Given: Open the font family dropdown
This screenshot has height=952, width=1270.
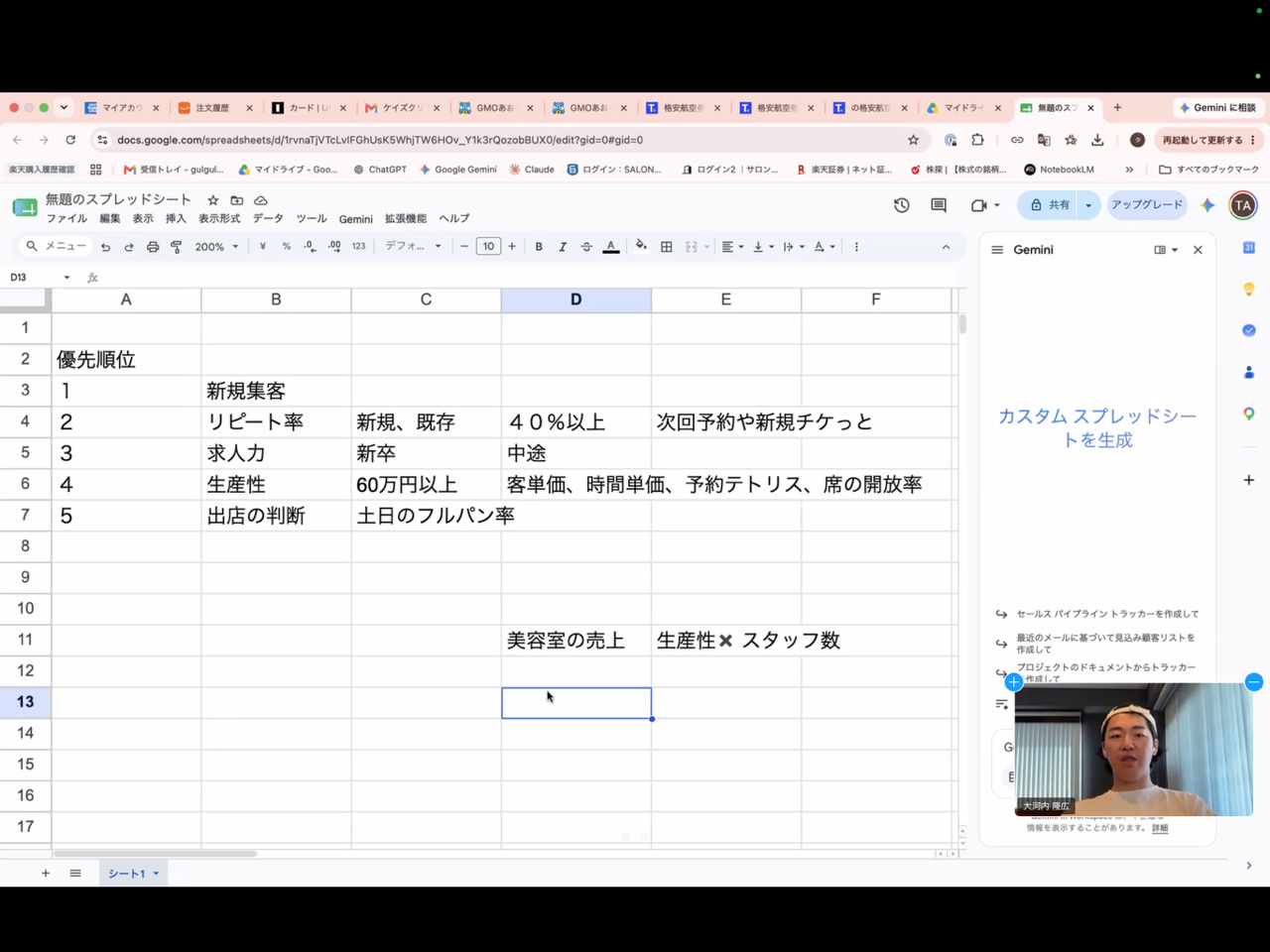Looking at the screenshot, I should tap(413, 247).
